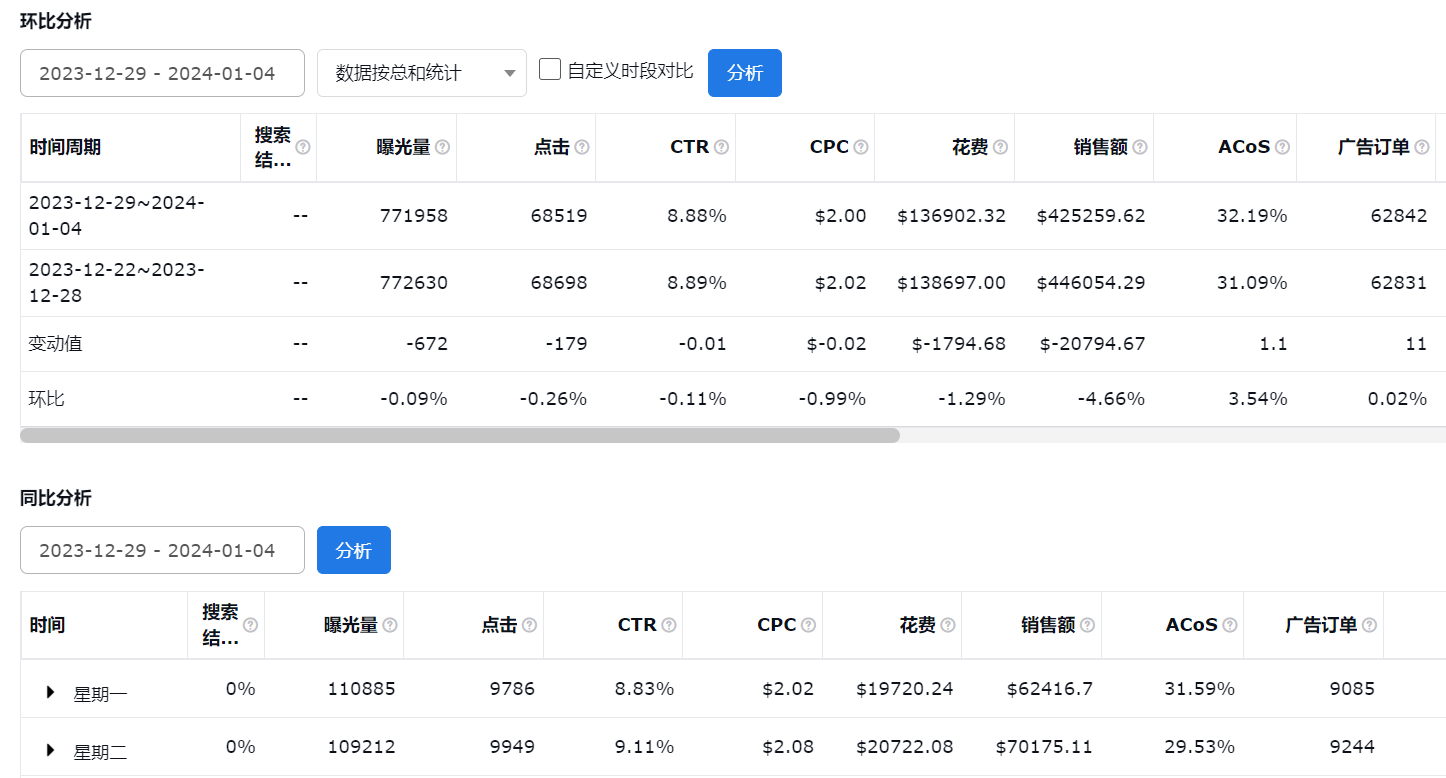Image resolution: width=1446 pixels, height=778 pixels.
Task: Open date range field in 环比分析 section
Action: tap(162, 73)
